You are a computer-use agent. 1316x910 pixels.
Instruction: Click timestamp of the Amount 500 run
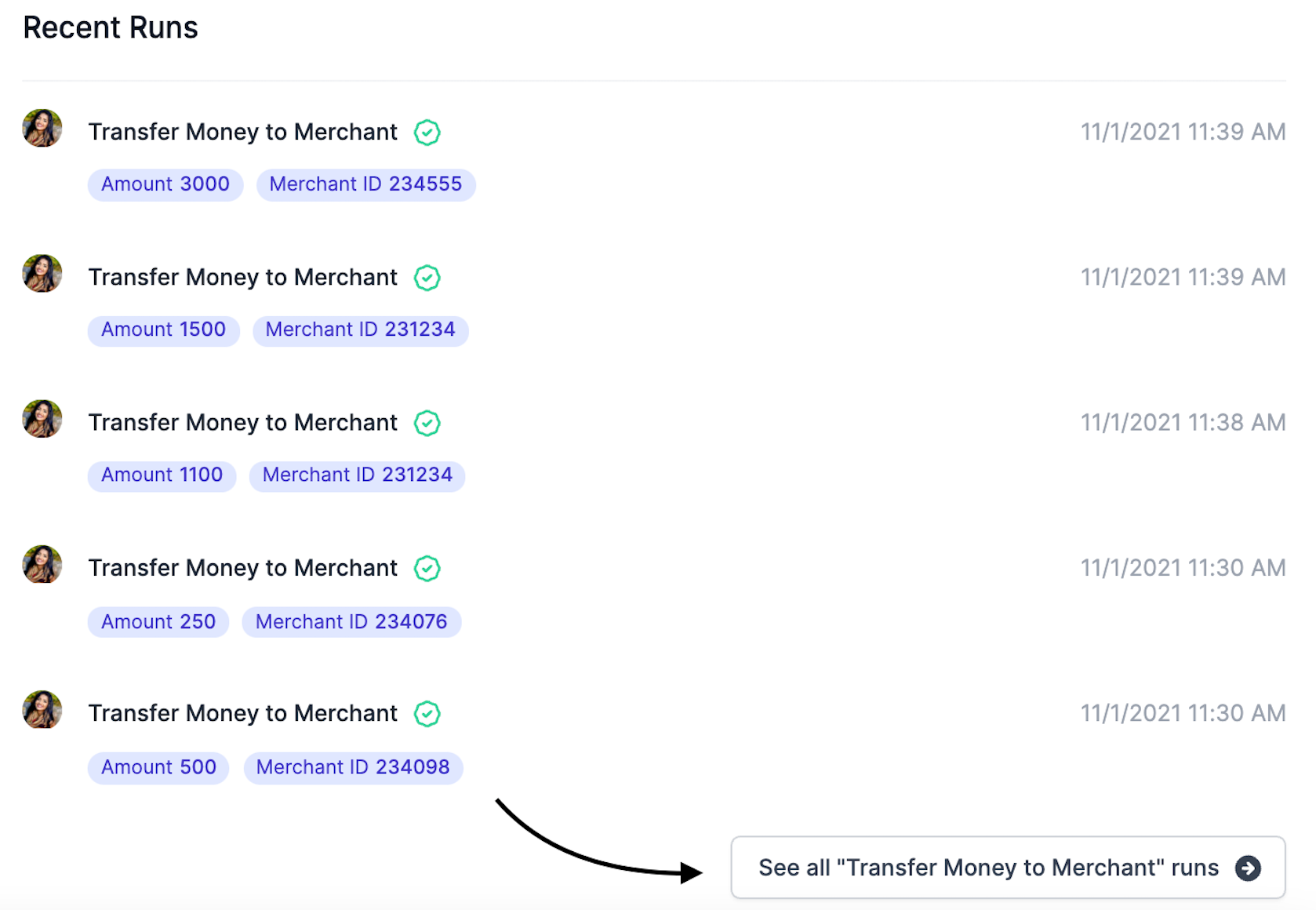pyautogui.click(x=1183, y=713)
